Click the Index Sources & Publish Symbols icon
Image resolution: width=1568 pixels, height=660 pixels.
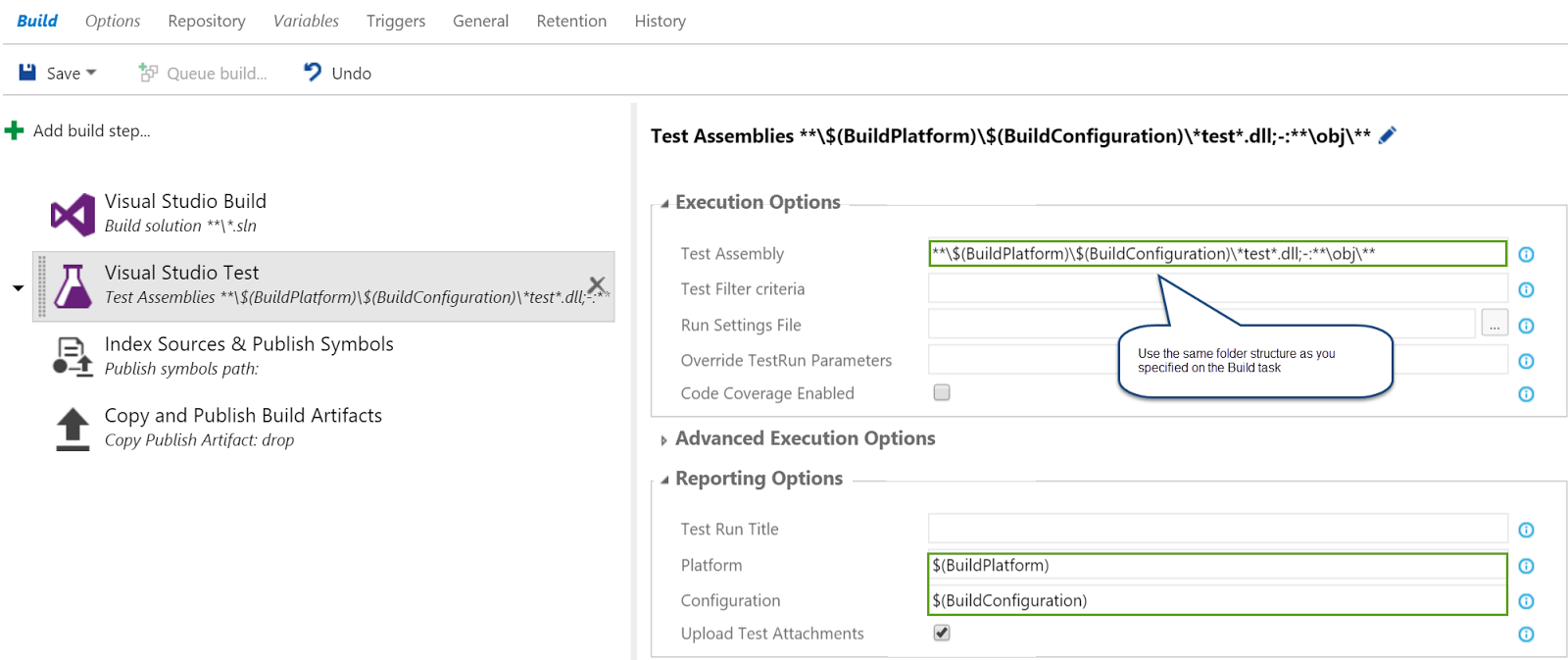pos(73,356)
